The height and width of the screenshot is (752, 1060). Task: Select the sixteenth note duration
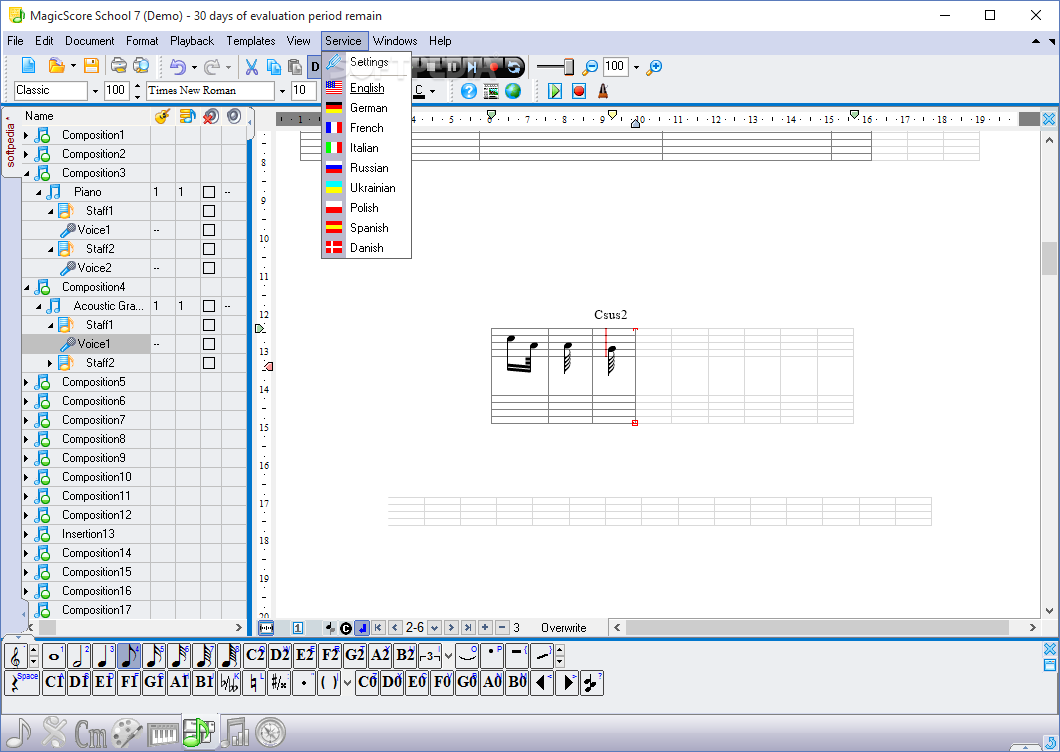tap(154, 656)
